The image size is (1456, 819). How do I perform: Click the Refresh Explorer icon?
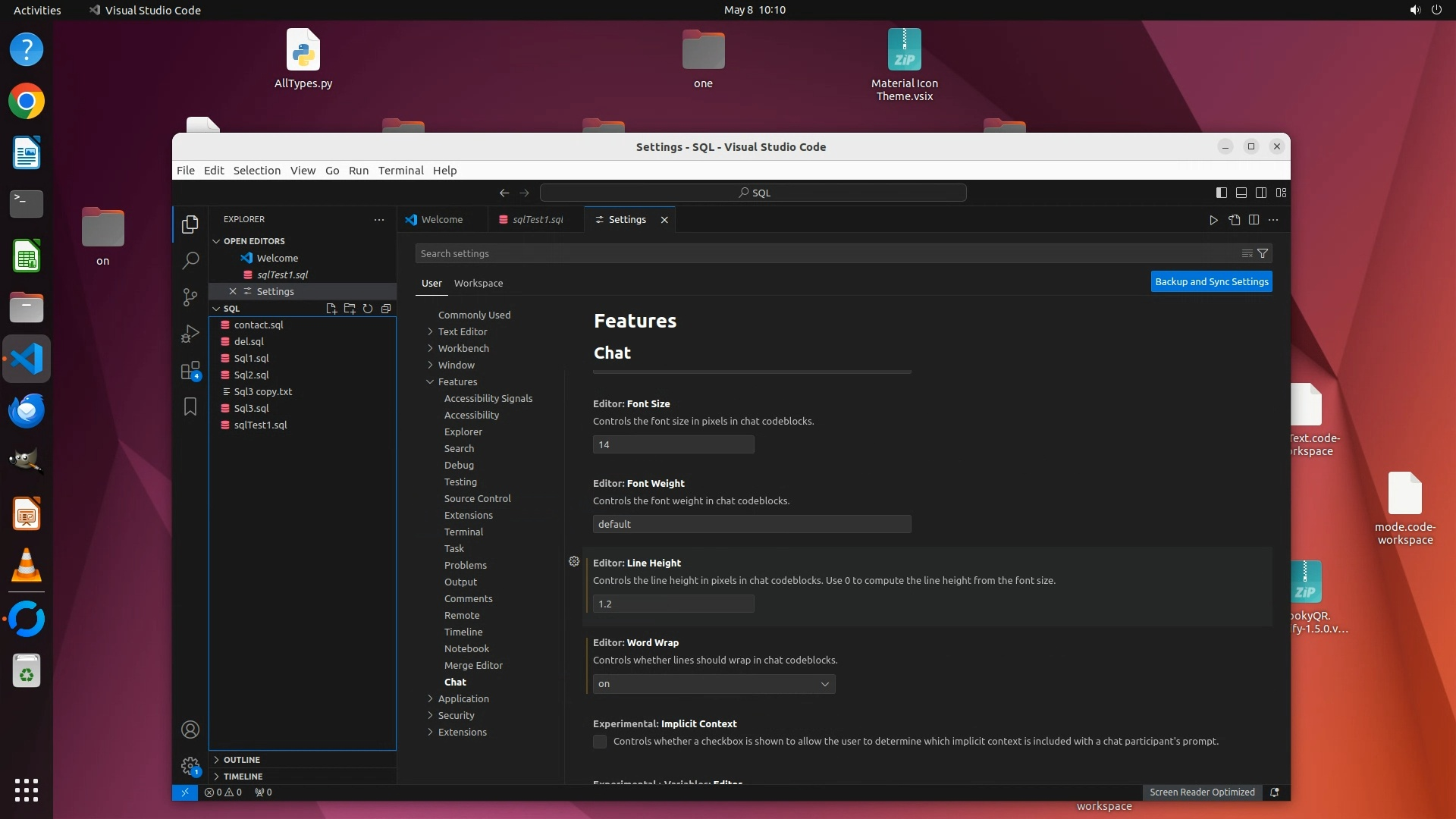coord(368,309)
